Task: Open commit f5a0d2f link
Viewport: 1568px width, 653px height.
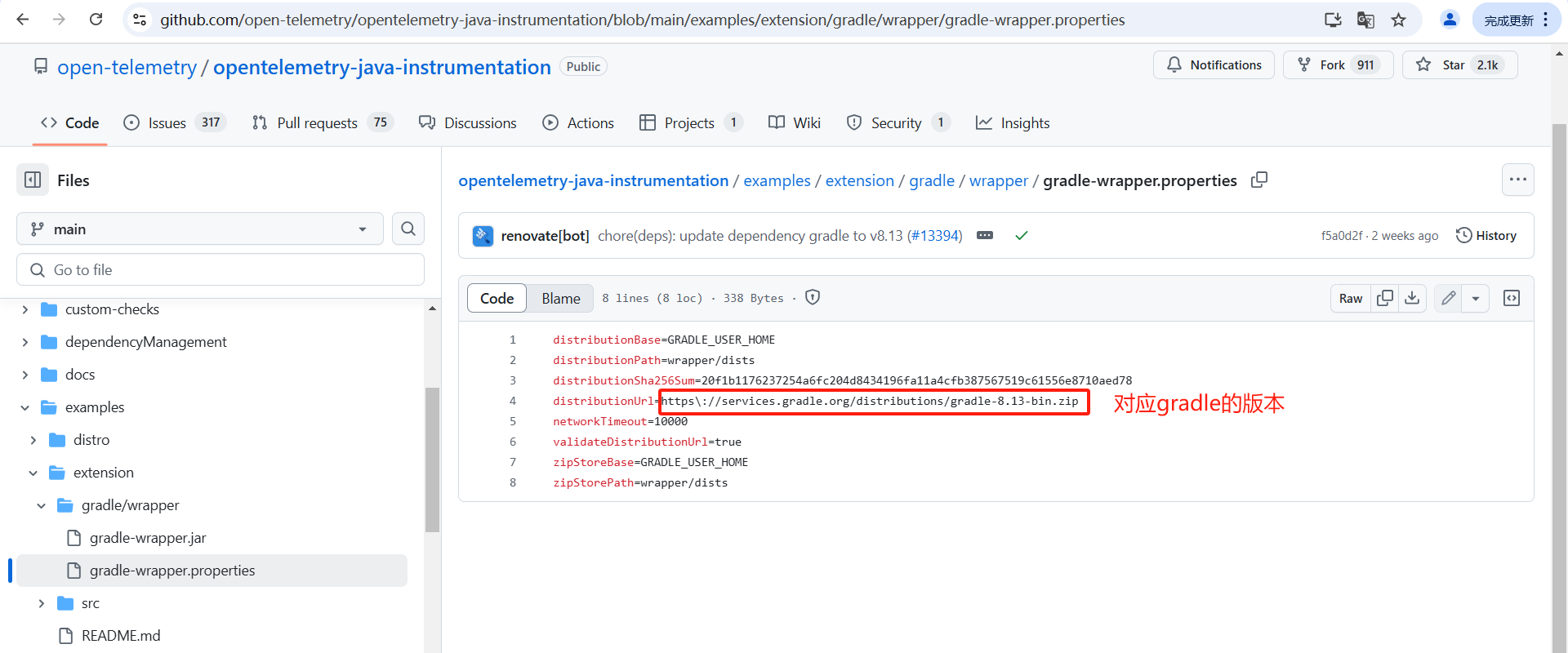Action: [1342, 236]
